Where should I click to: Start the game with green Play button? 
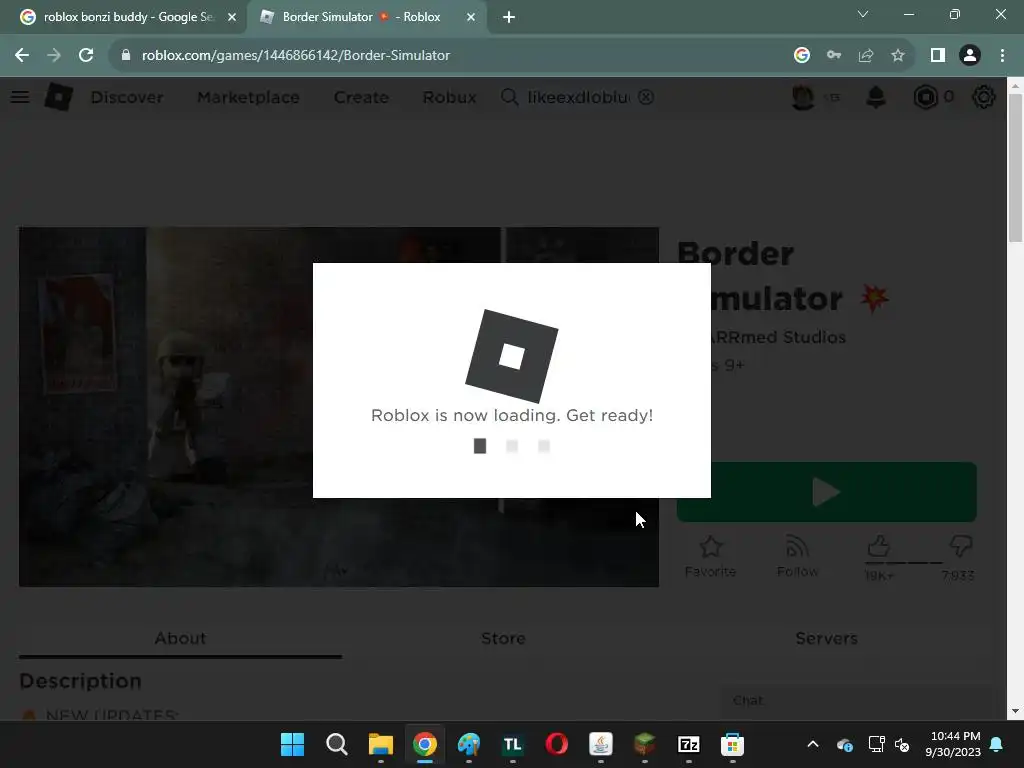click(x=827, y=492)
